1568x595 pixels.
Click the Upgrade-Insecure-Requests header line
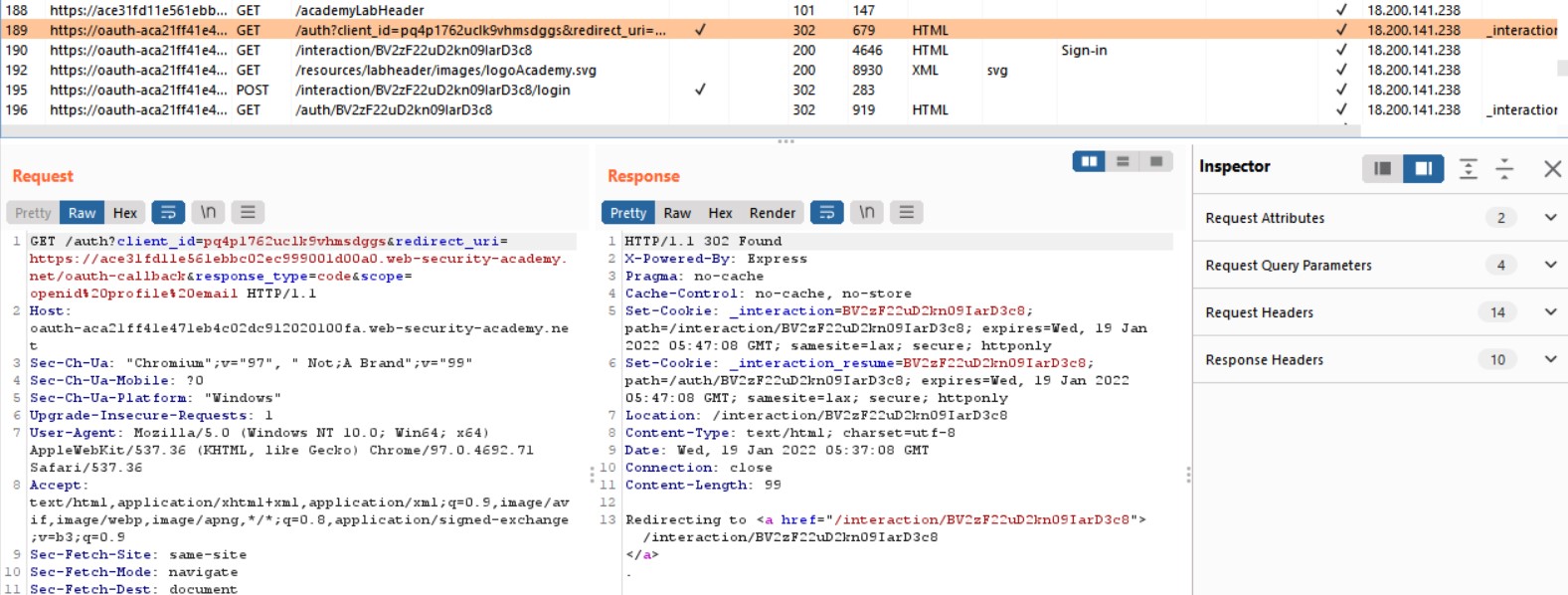[151, 415]
